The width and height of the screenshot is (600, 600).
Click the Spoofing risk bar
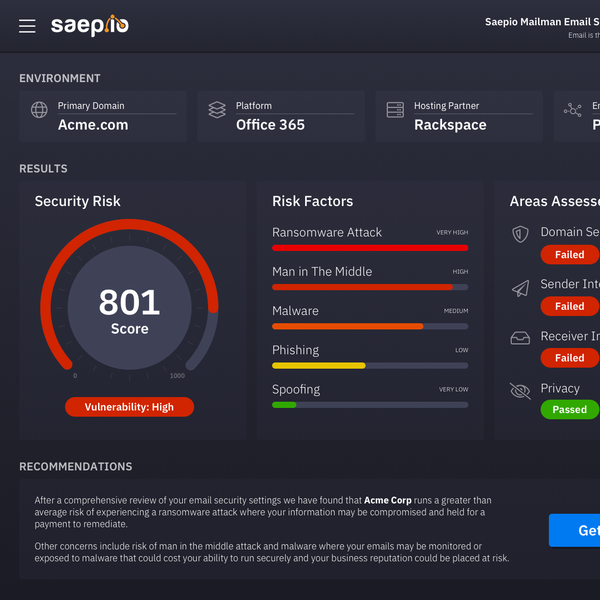point(370,405)
